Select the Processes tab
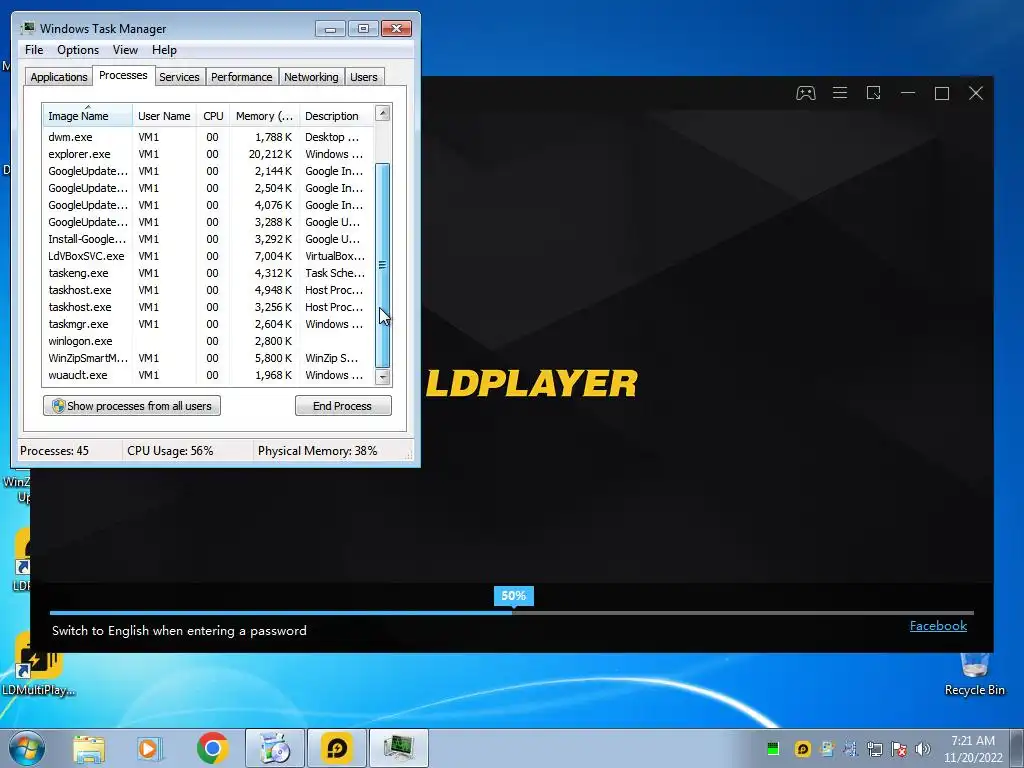The image size is (1024, 768). click(x=123, y=75)
